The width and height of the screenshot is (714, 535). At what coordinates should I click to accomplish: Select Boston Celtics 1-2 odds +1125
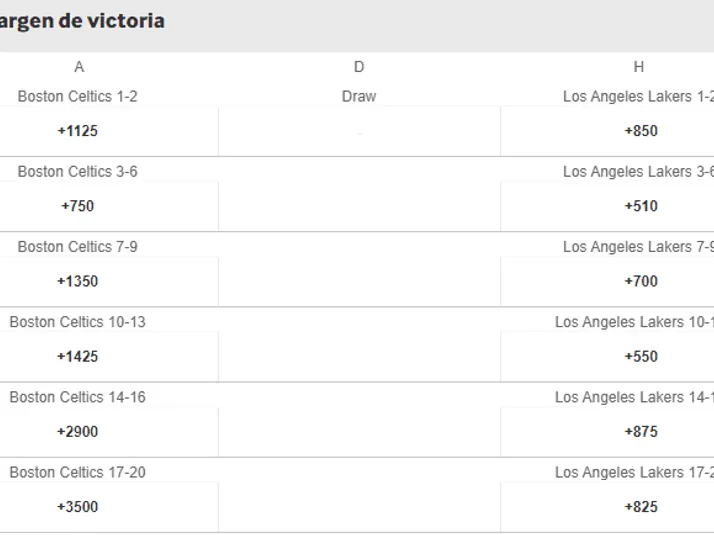(x=78, y=131)
